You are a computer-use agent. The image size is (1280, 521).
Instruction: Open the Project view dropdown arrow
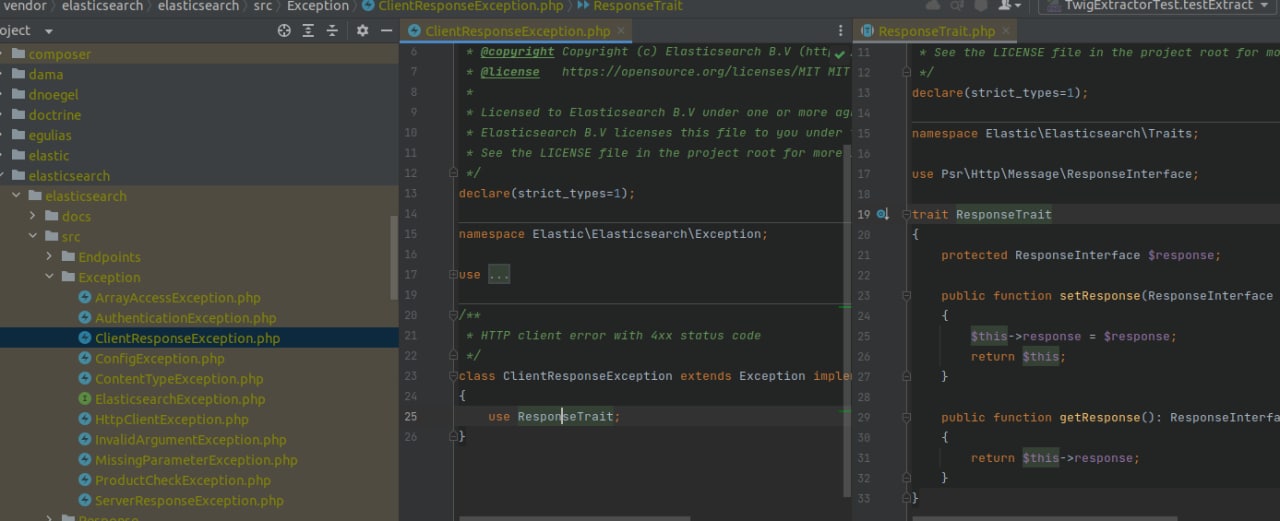[x=48, y=31]
